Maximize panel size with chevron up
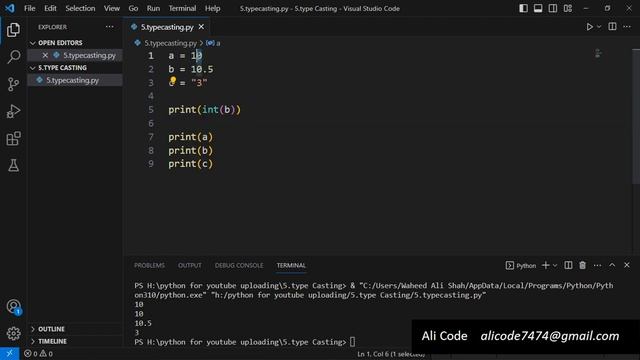Viewport: 640px width, 360px height. tap(612, 265)
